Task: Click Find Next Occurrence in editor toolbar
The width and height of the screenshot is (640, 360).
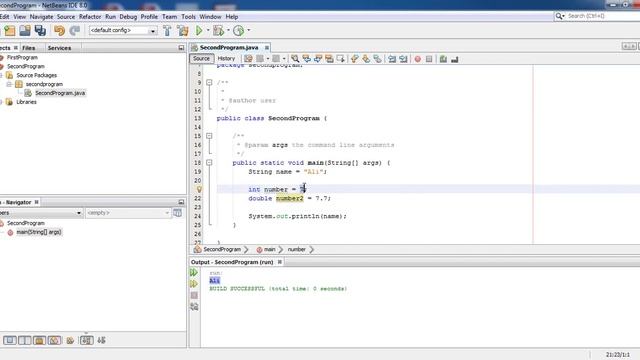Action: [x=318, y=59]
